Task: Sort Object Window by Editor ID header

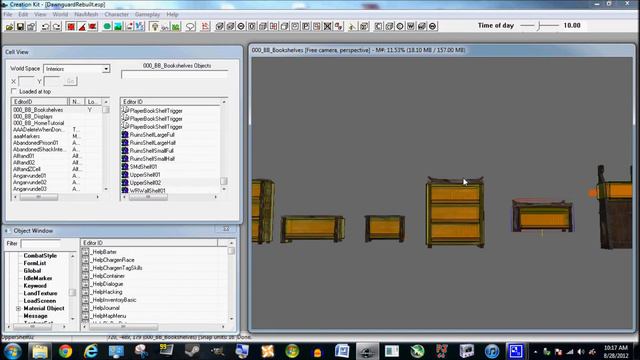Action: pos(149,243)
